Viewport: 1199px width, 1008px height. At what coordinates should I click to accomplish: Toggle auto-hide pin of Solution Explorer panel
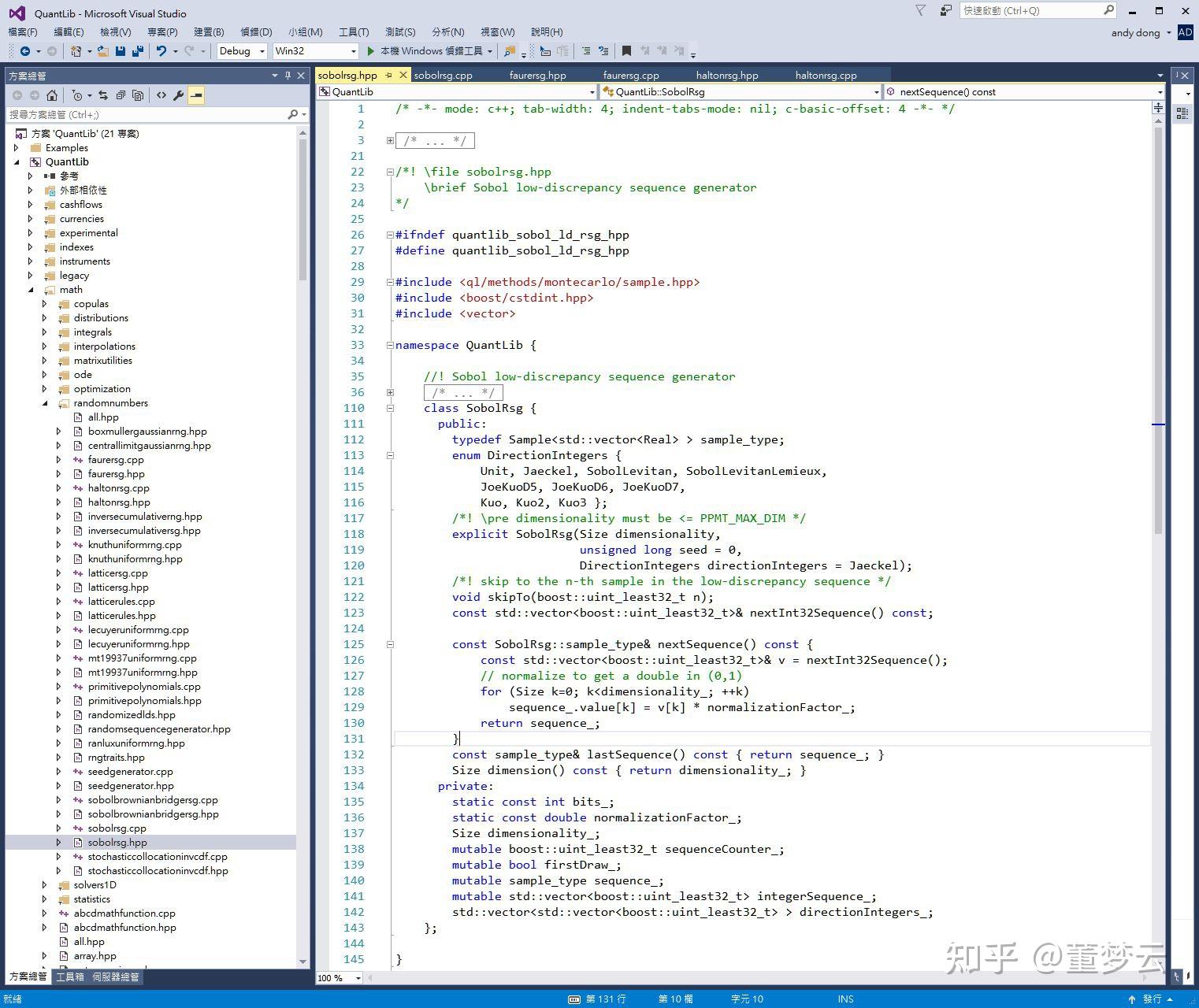288,76
